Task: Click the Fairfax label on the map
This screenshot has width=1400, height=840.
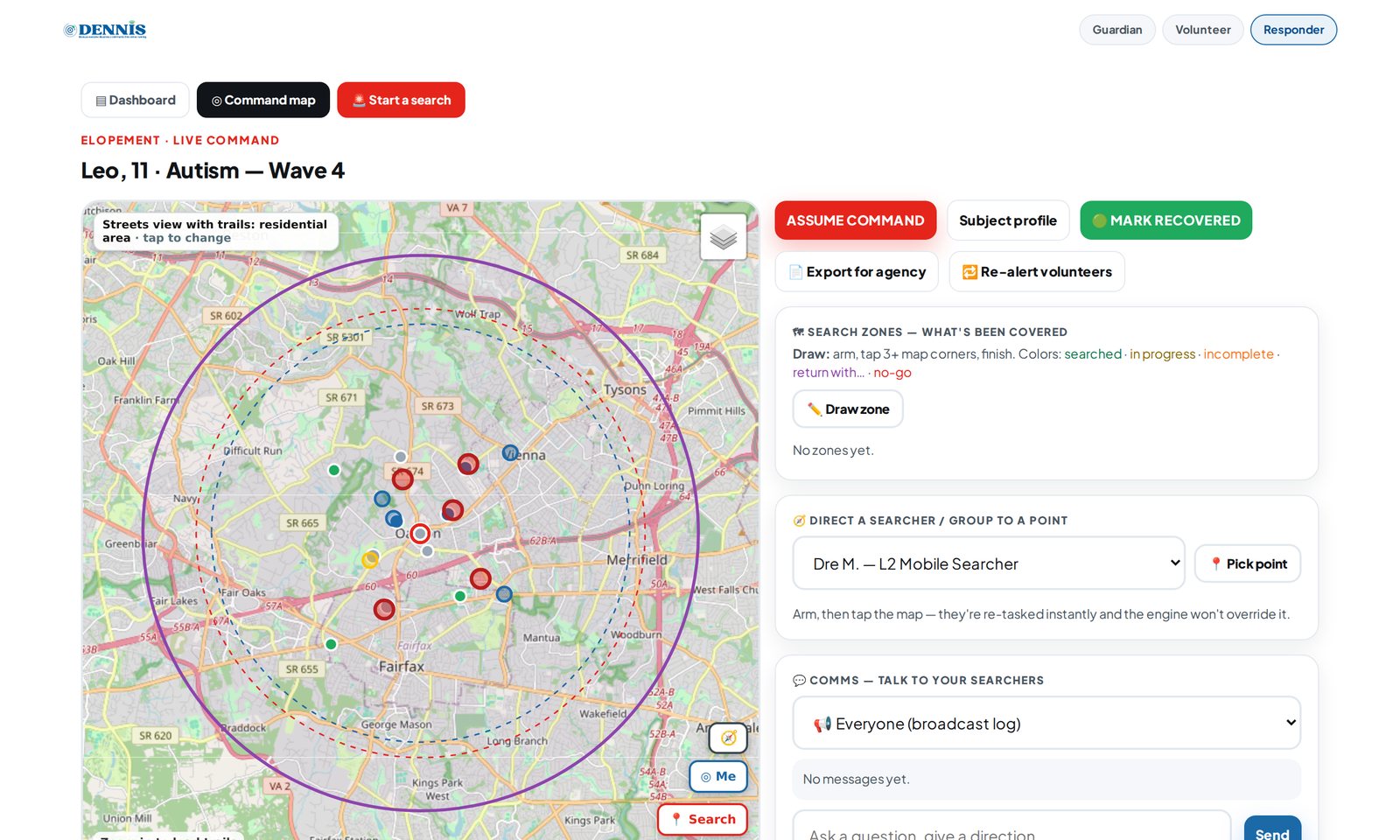Action: [402, 666]
